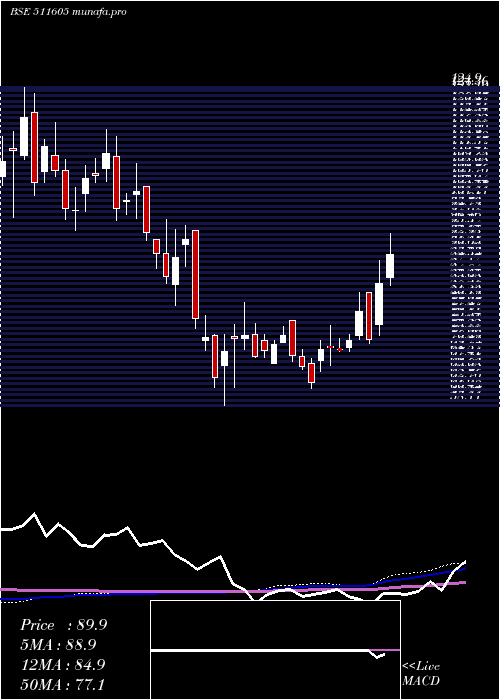Image resolution: width=500 pixels, height=700 pixels.
Task: Click the rightmost white candlestick
Action: [390, 260]
